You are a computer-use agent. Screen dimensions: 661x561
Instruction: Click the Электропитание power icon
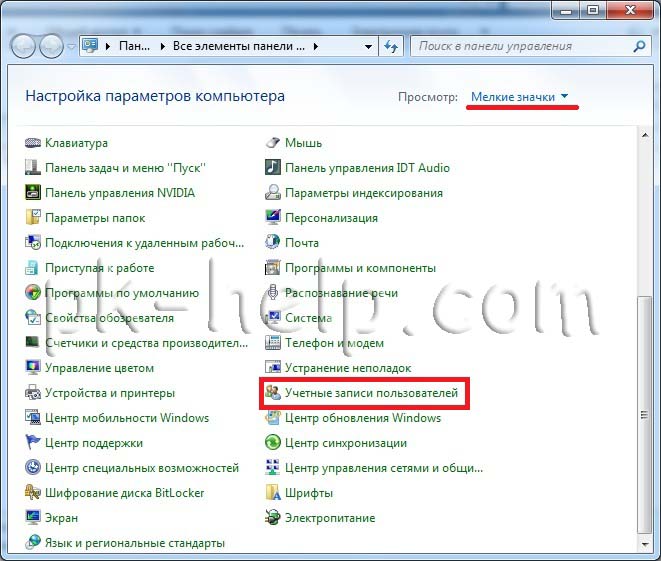pyautogui.click(x=273, y=518)
